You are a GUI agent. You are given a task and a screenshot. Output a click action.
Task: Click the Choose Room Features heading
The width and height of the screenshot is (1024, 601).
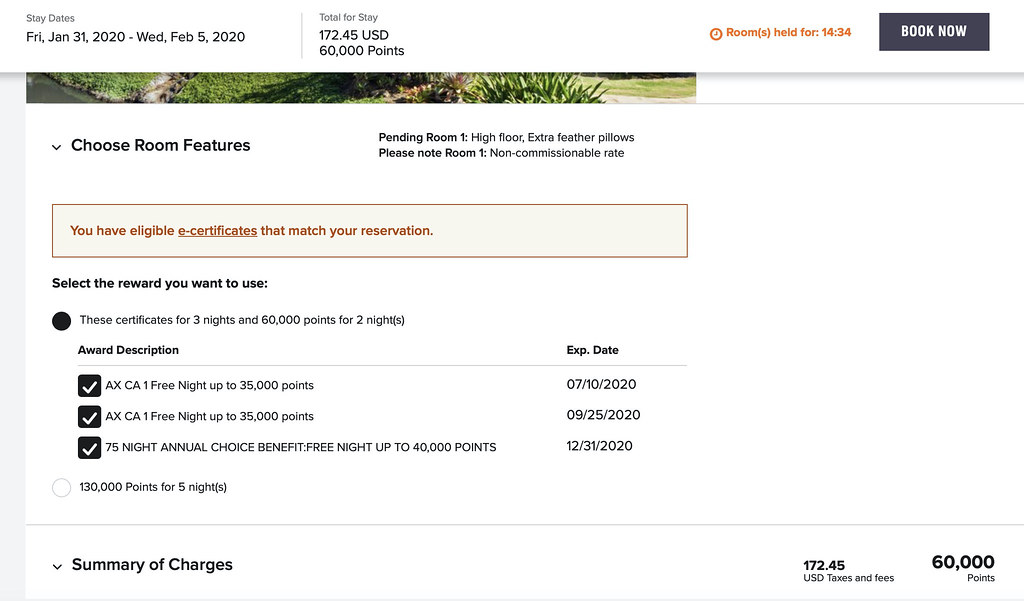point(160,146)
